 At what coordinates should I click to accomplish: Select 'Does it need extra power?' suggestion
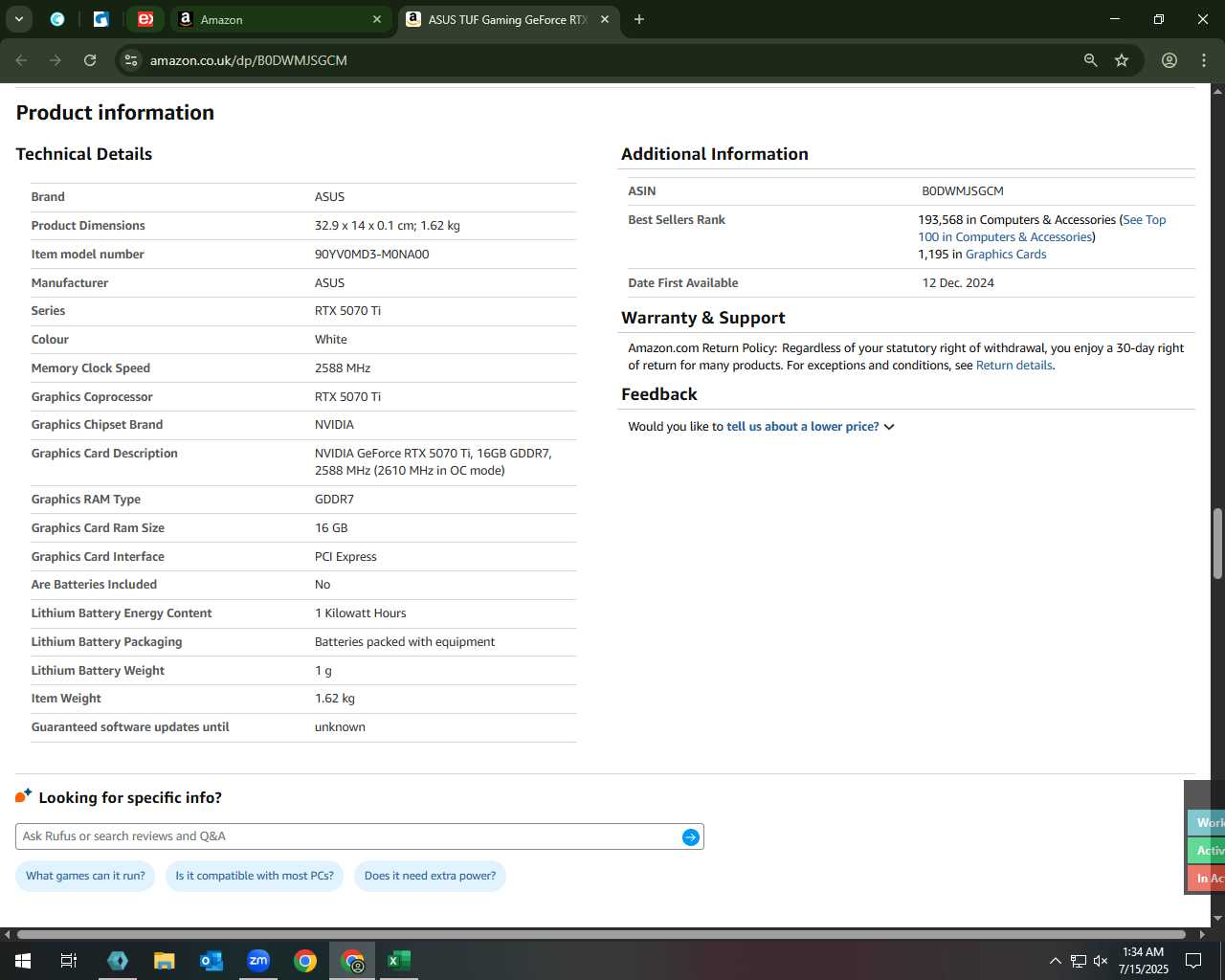click(430, 876)
